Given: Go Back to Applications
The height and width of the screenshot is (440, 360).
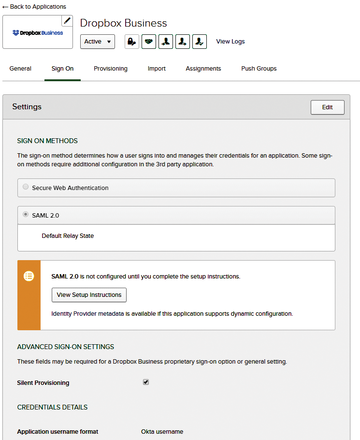Looking at the screenshot, I should (34, 7).
